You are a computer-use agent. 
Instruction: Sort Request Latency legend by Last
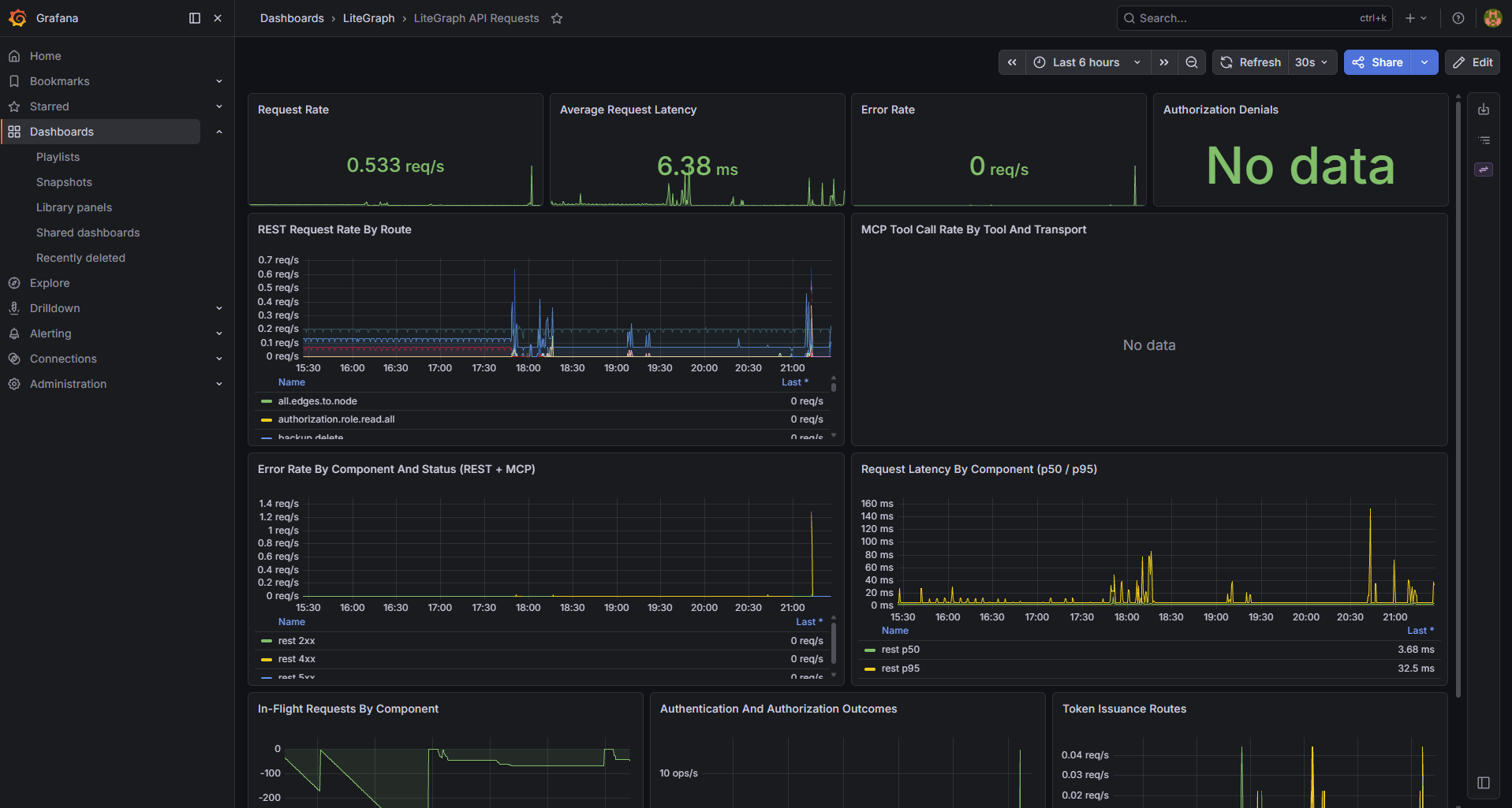pyautogui.click(x=1421, y=631)
